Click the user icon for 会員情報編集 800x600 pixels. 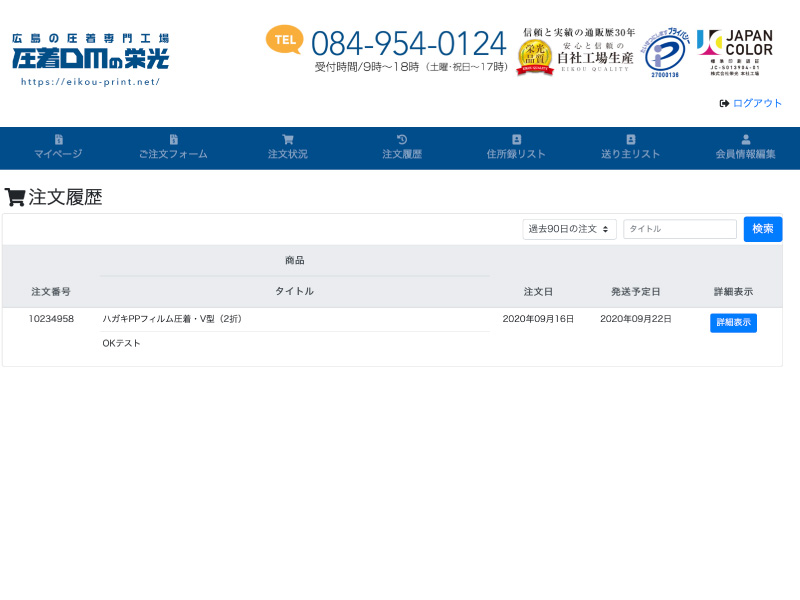point(746,139)
